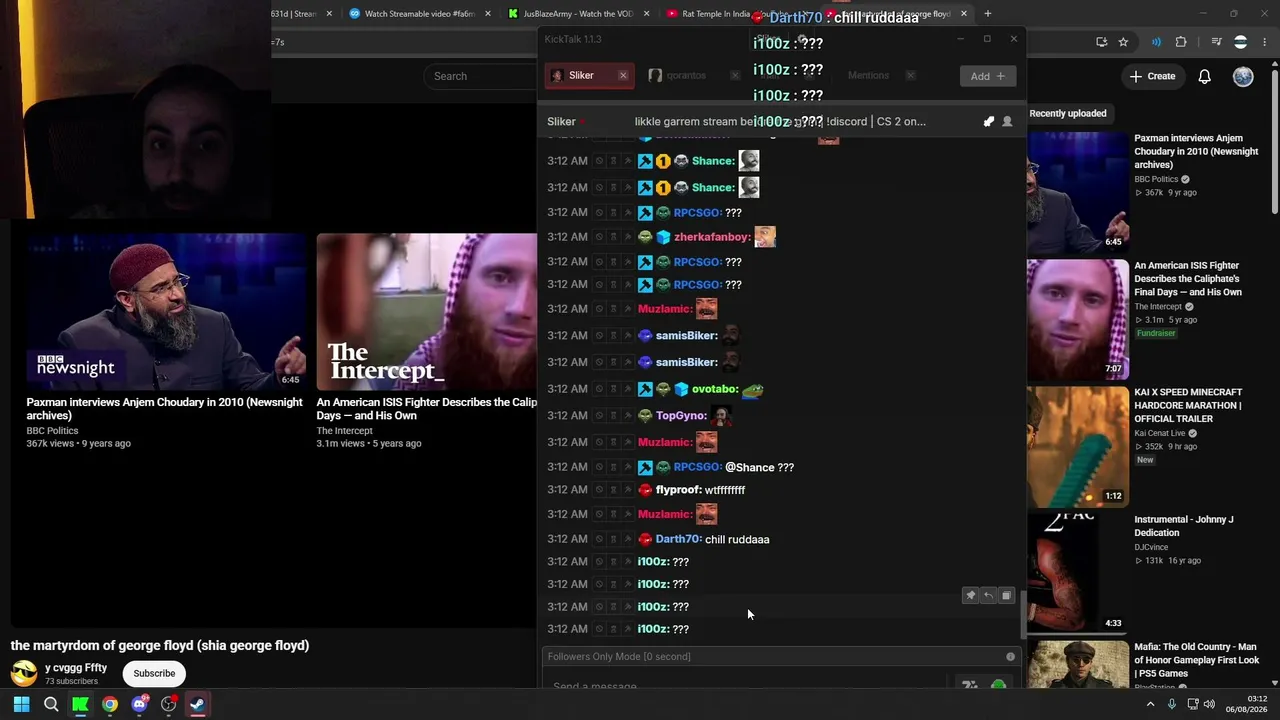Bookmark this page with the star icon
The image size is (1280, 720).
[1123, 42]
